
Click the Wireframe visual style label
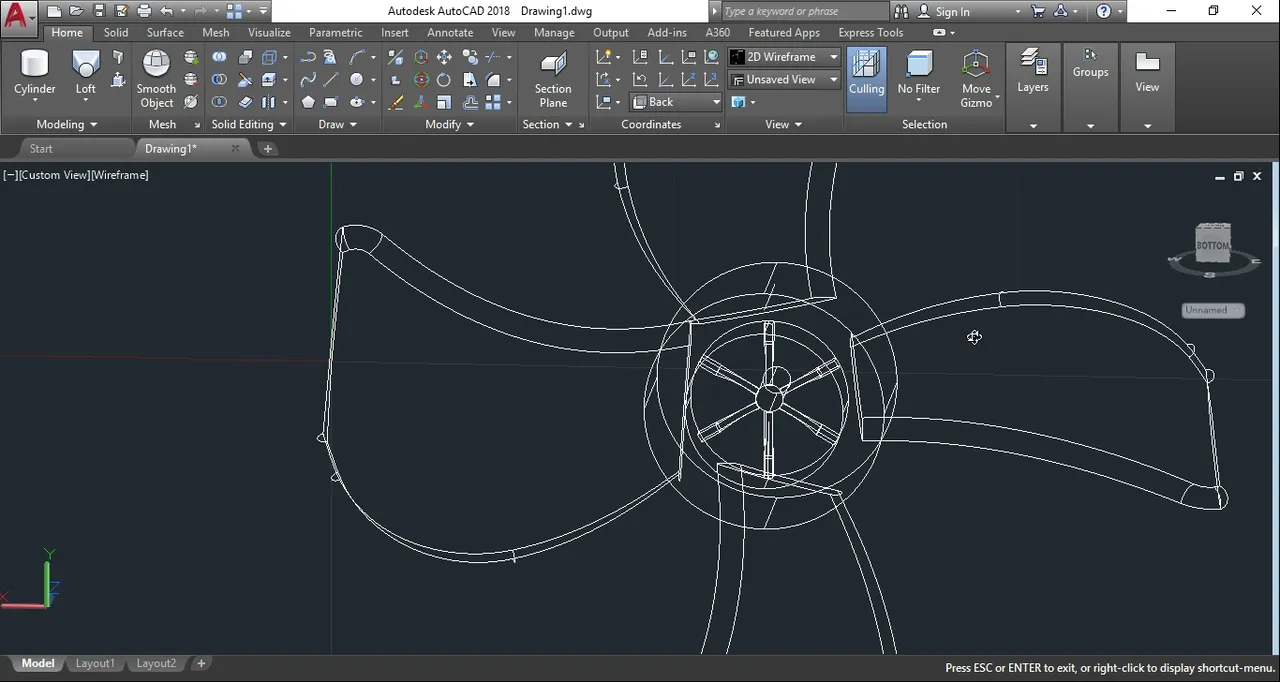(x=120, y=175)
